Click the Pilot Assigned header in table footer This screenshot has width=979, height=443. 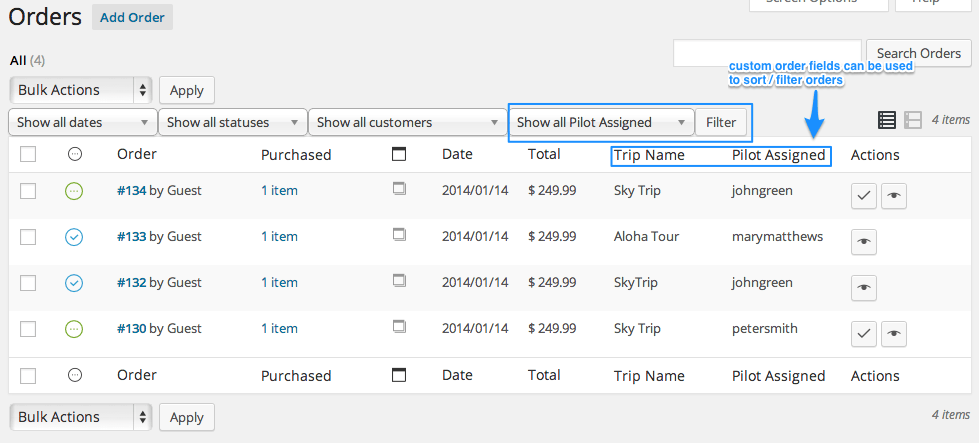[779, 376]
